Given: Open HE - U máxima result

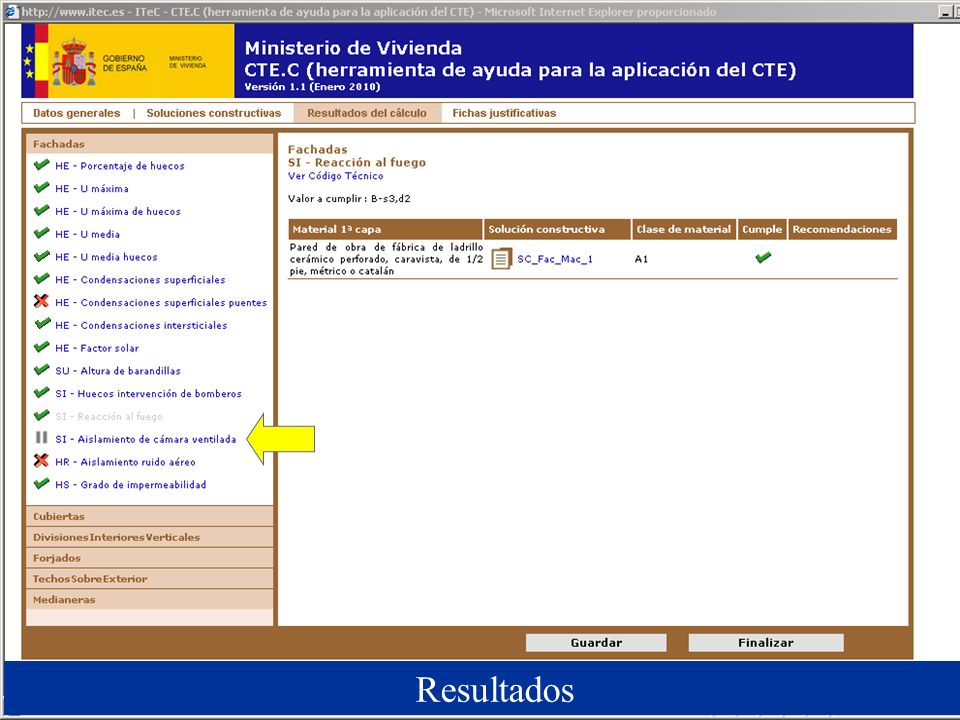Looking at the screenshot, I should pyautogui.click(x=92, y=189).
